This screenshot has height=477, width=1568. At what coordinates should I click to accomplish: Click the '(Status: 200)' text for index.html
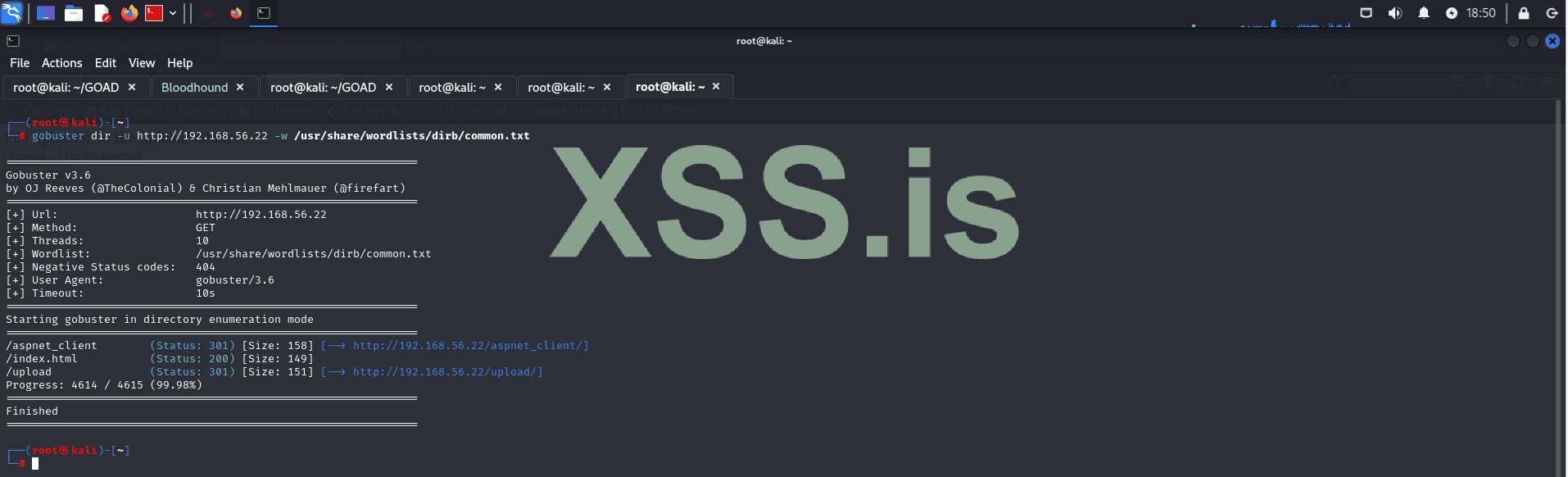[x=193, y=359]
